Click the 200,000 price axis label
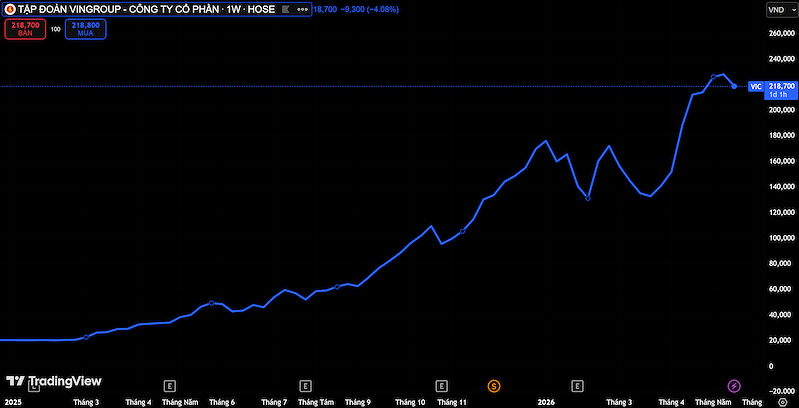This screenshot has height=408, width=799. coord(781,110)
